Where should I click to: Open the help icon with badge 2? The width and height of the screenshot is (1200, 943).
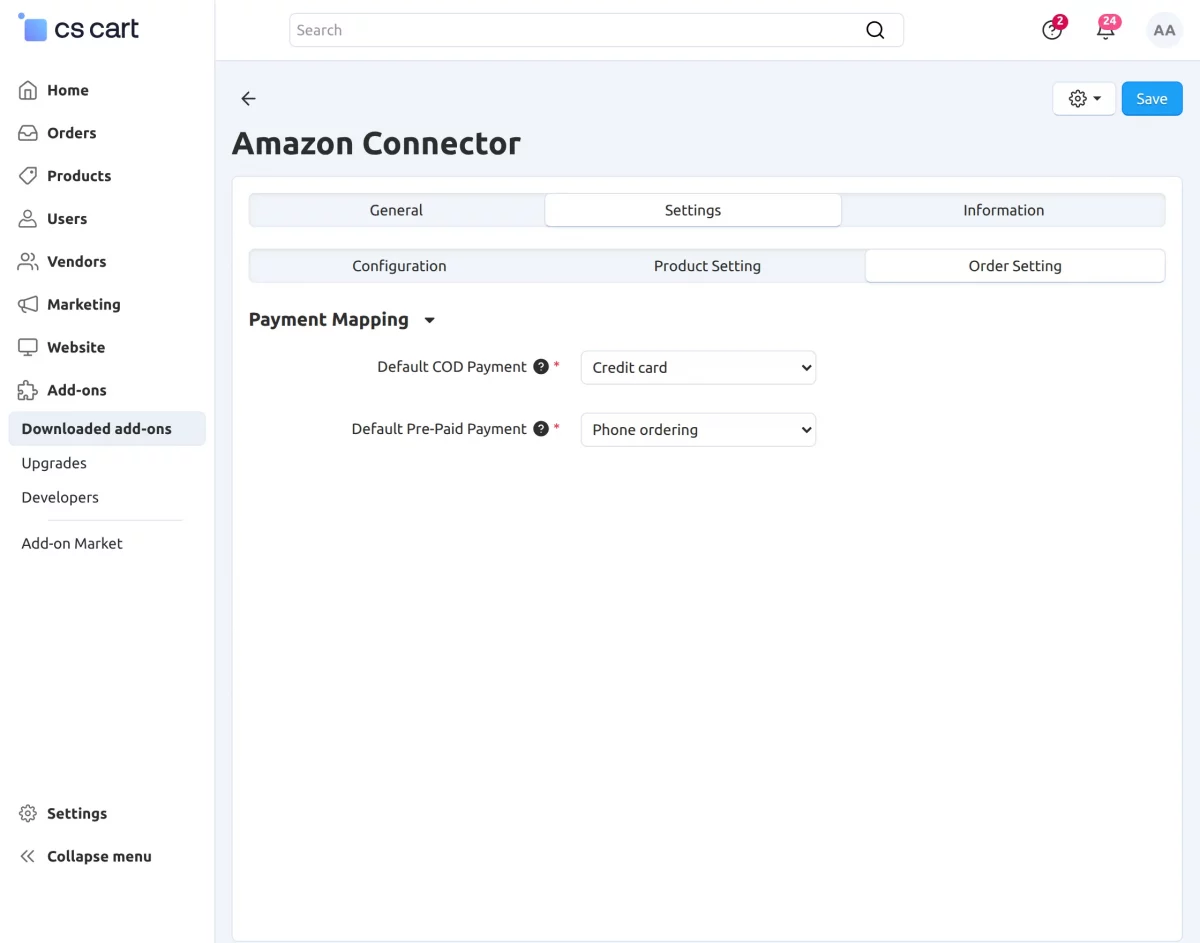(x=1052, y=29)
